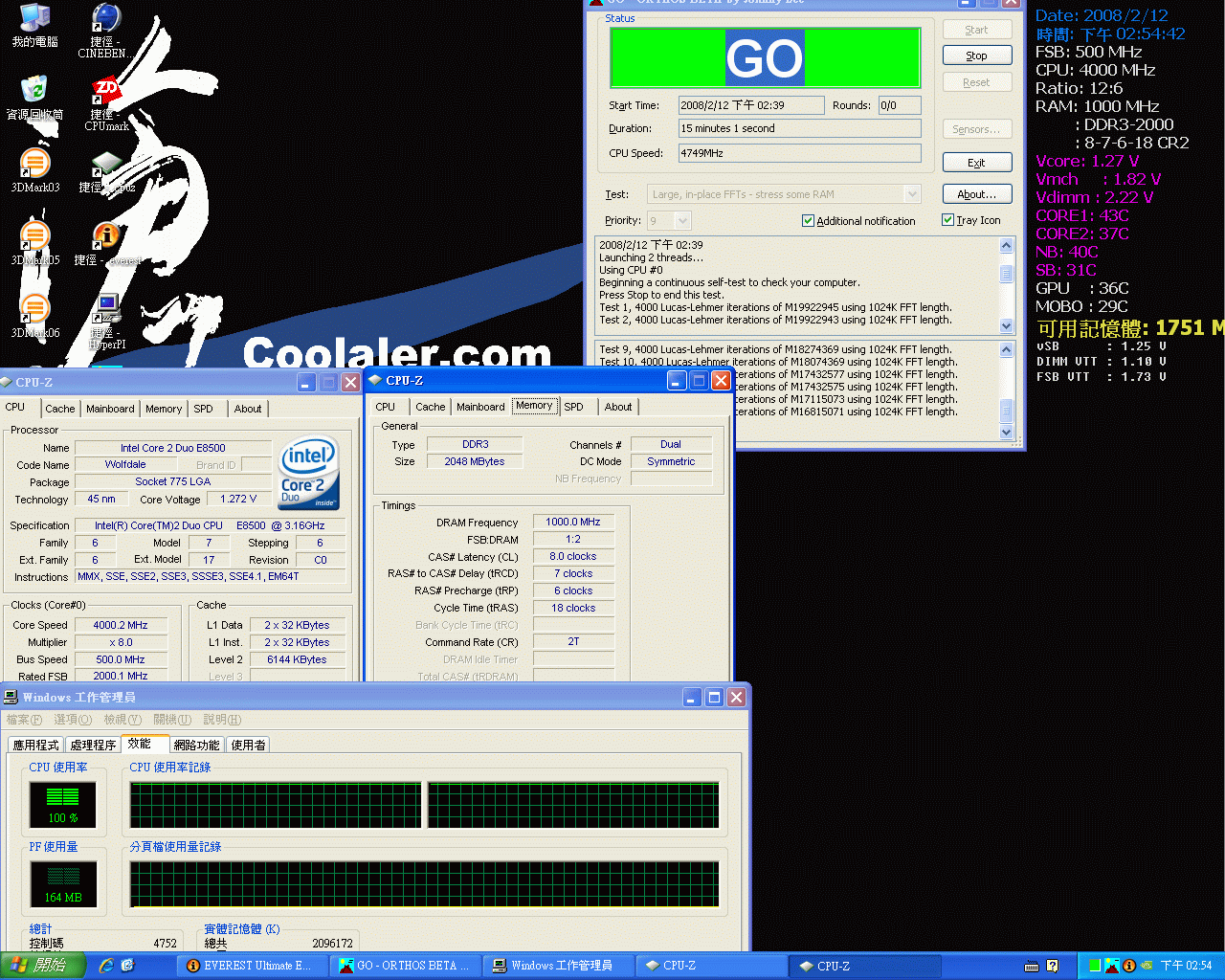Image resolution: width=1225 pixels, height=980 pixels.
Task: Open the 應用程式 tab in Task Manager
Action: pos(36,745)
